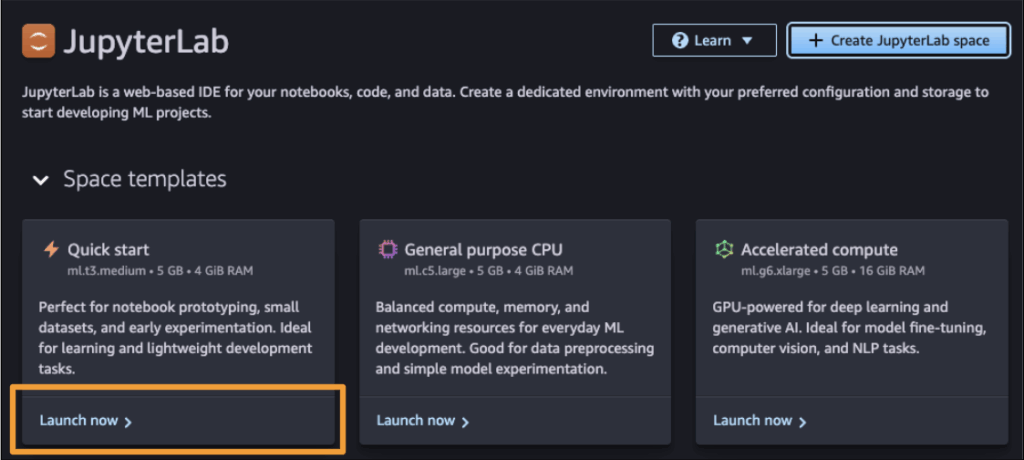
Task: Click the General purpose CPU chip icon
Action: (x=387, y=250)
